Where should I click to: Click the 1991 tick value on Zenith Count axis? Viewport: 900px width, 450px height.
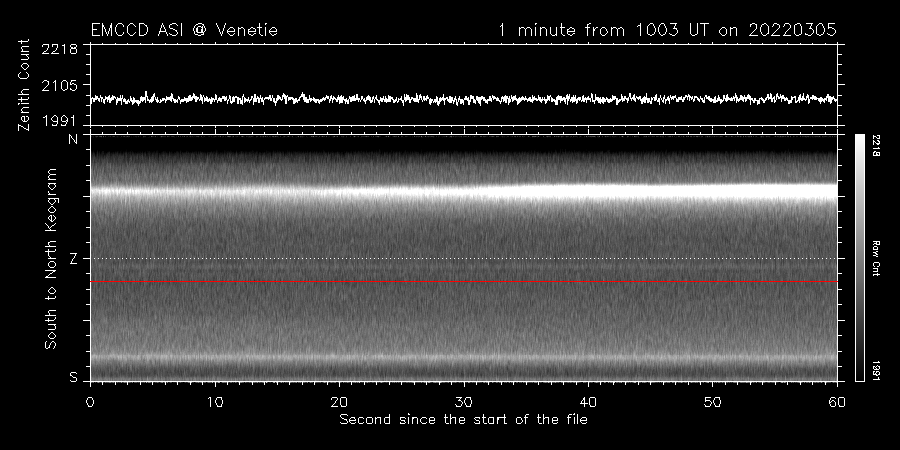59,121
